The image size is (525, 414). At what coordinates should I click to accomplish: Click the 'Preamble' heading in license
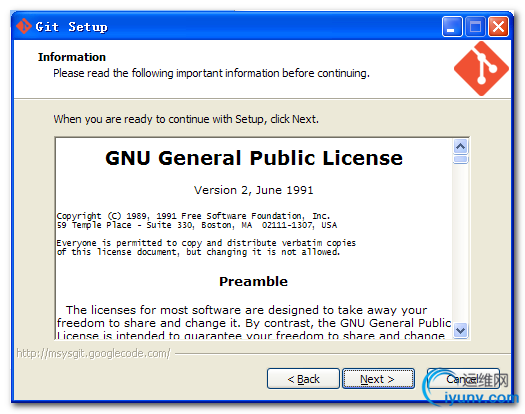pos(253,281)
